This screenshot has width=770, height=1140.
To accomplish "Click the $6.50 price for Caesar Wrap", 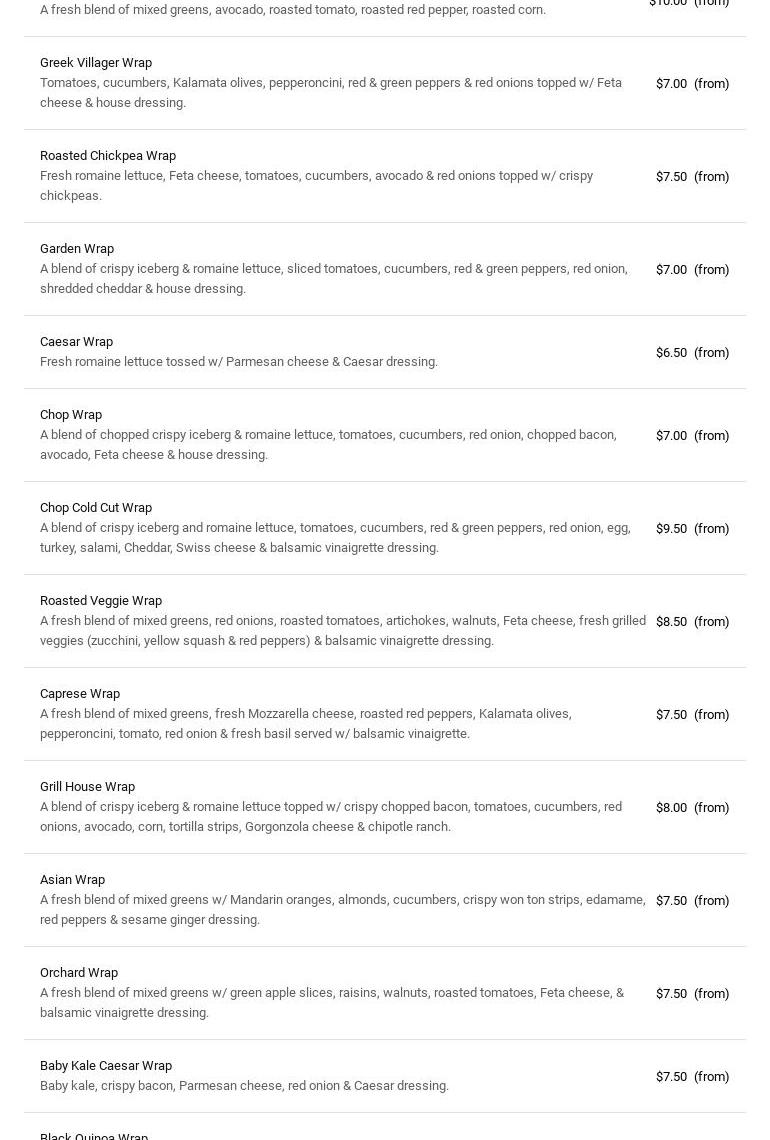I will (671, 353).
